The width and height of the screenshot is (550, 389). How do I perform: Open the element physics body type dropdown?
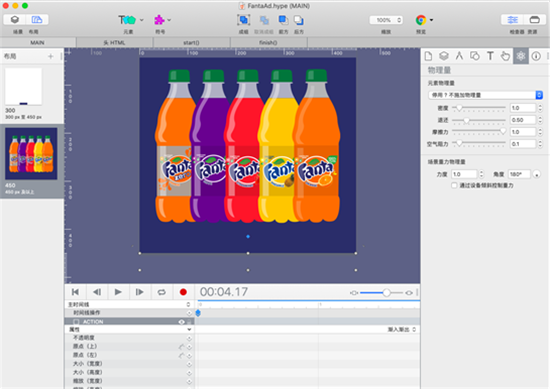tap(485, 95)
